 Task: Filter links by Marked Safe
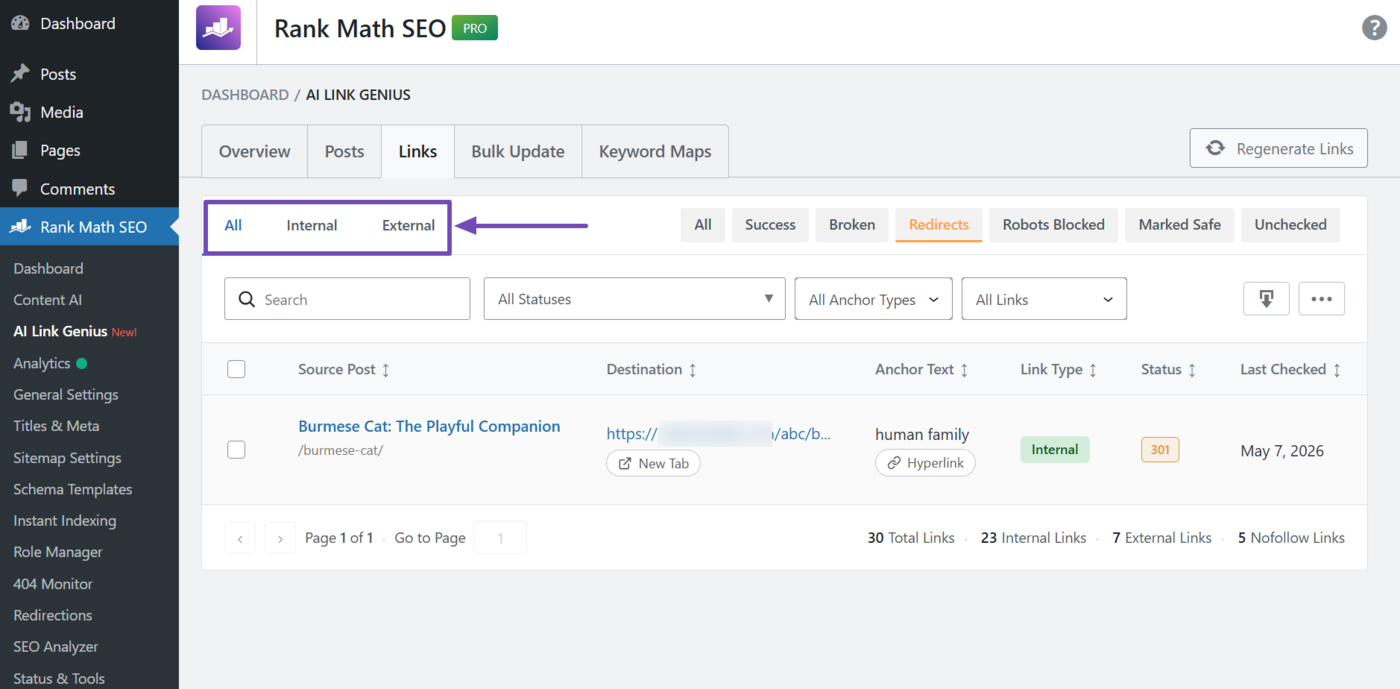[1180, 225]
